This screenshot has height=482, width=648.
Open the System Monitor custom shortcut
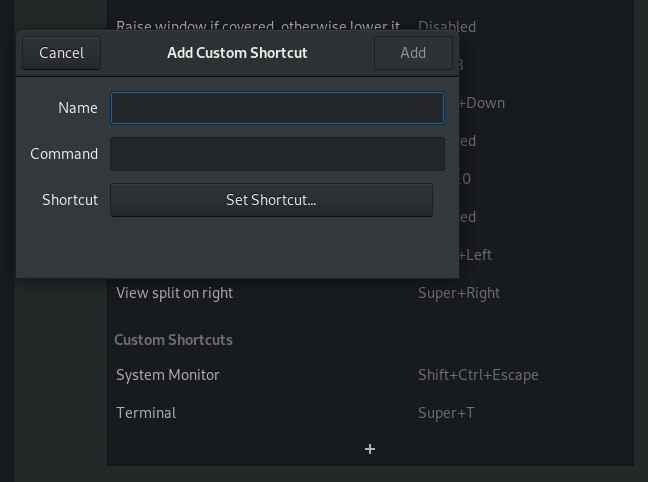click(370, 375)
